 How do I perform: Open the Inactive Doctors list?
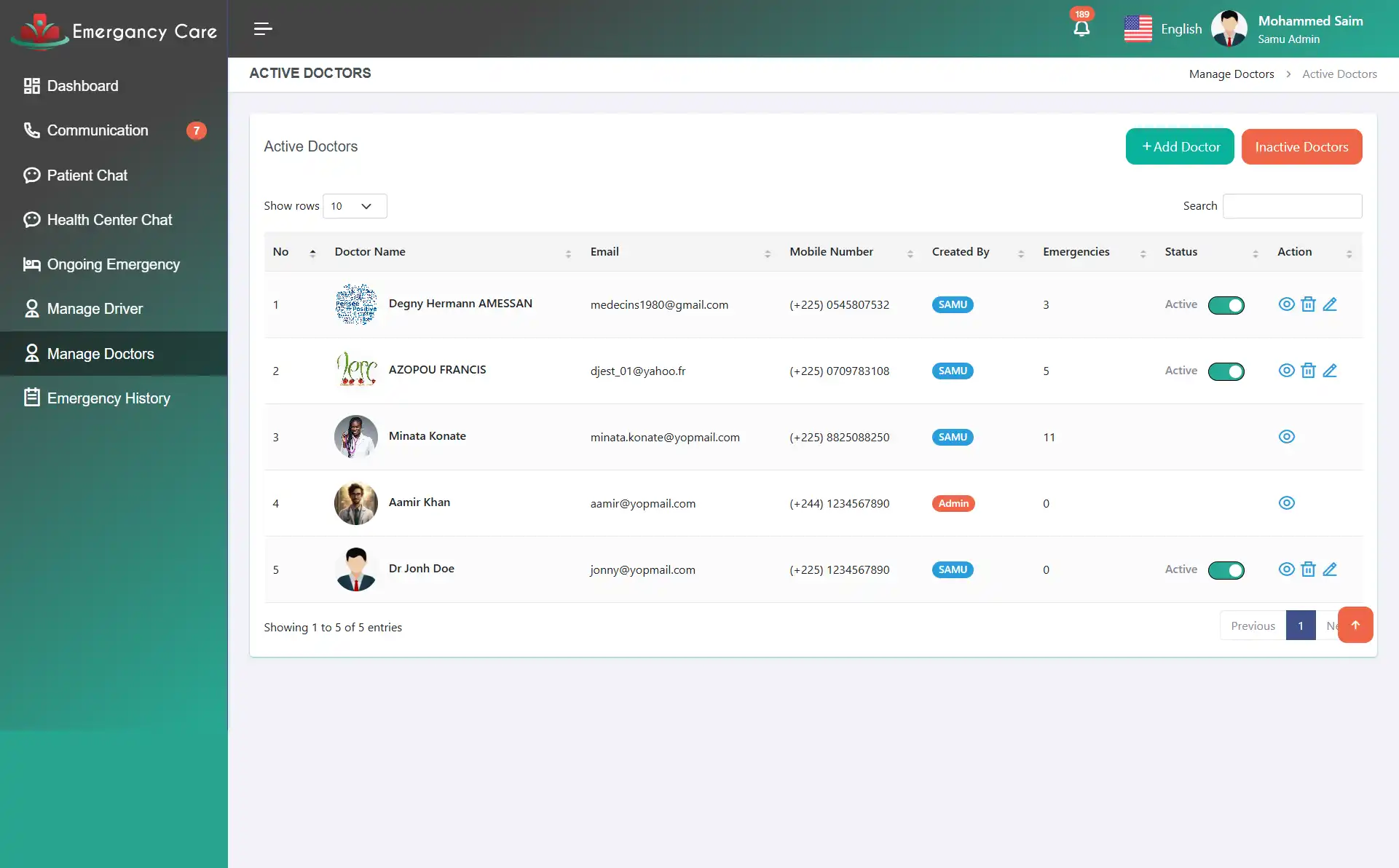point(1302,146)
